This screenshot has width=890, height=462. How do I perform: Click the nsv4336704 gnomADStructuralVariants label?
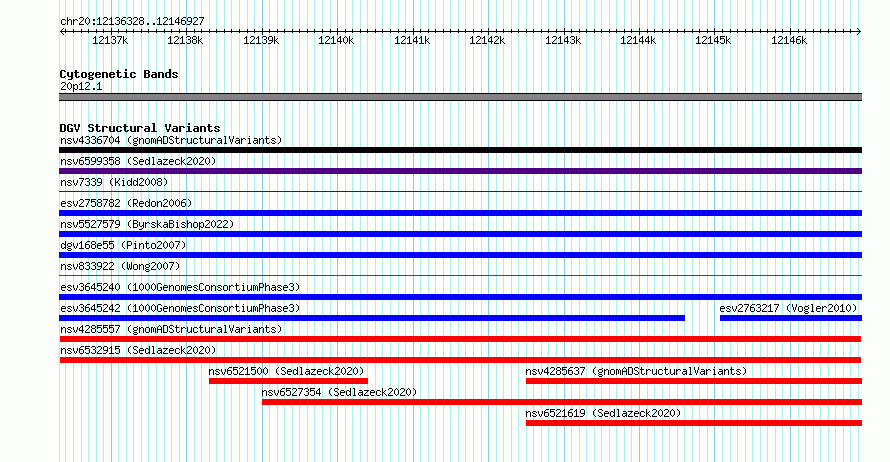[x=171, y=140]
